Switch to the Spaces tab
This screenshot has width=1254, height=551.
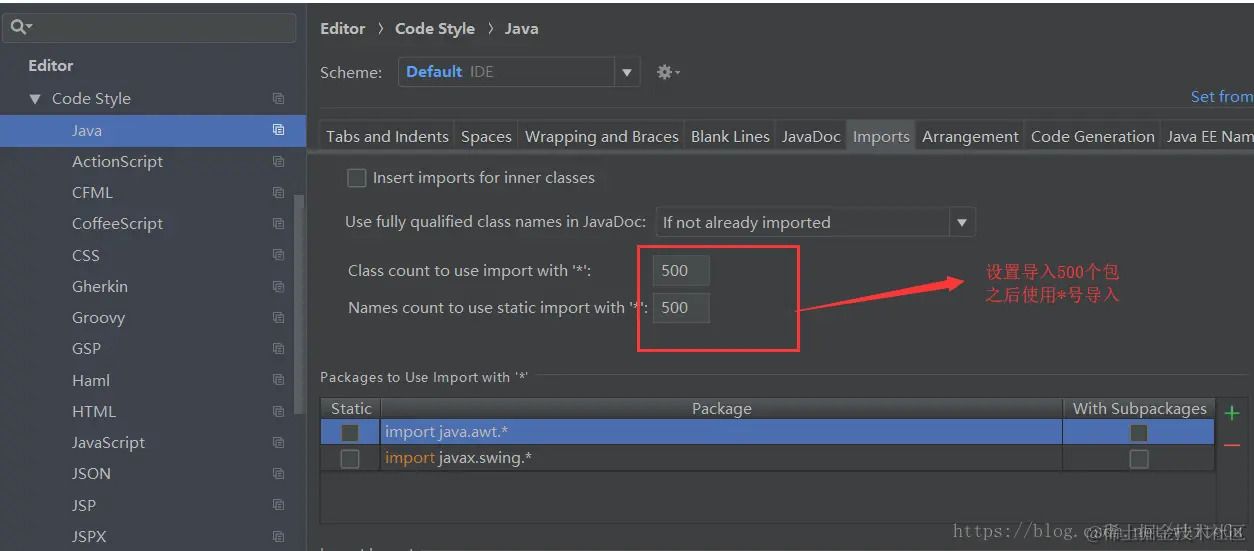pos(486,137)
